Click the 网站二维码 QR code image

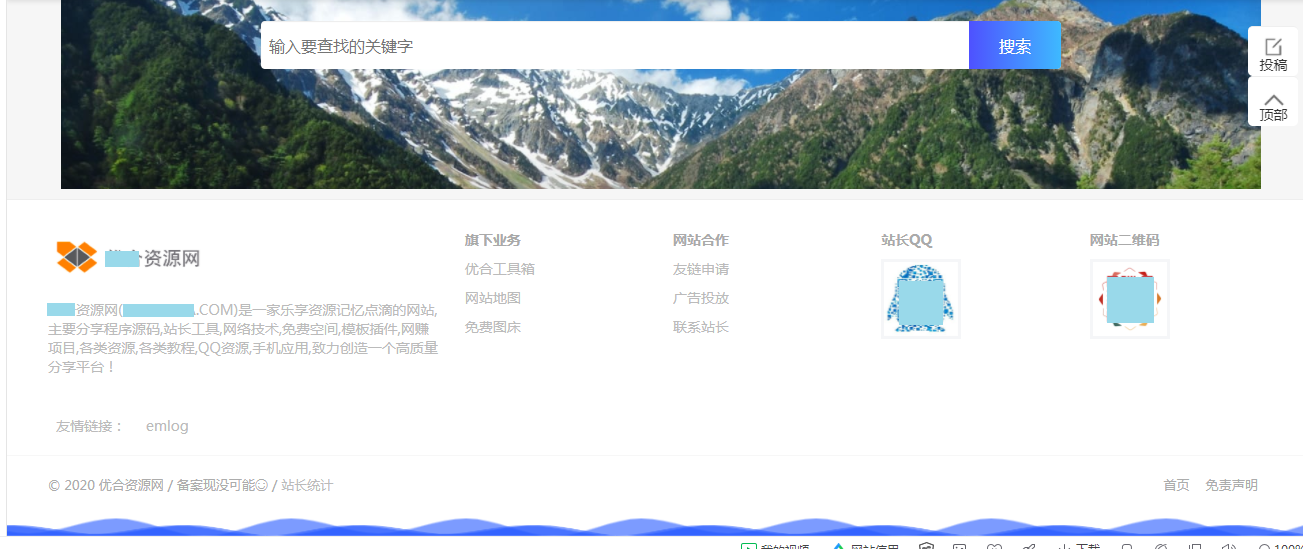point(1129,299)
